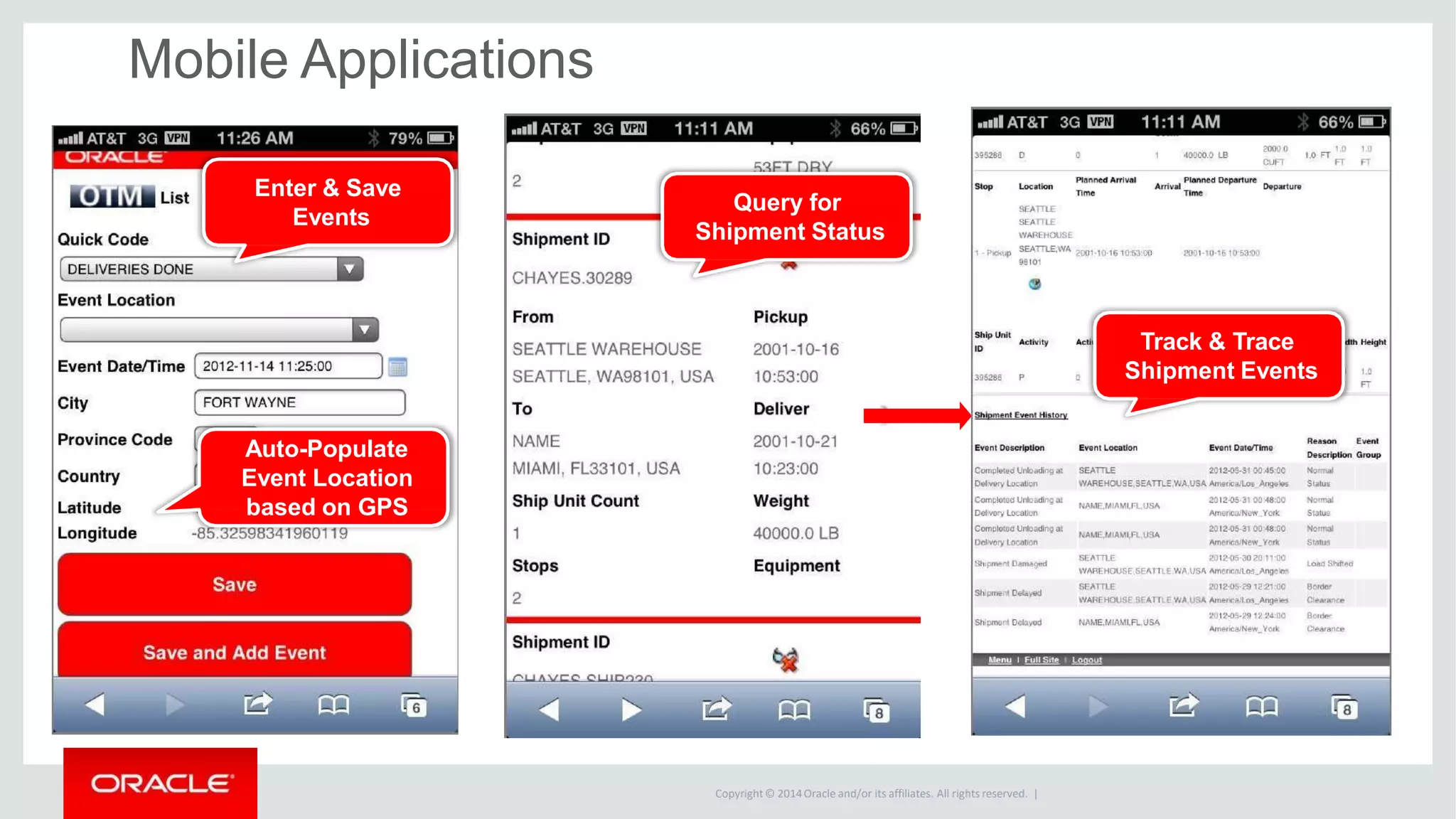Open tabs icon showing 8 in right phone
This screenshot has height=819, width=1456.
(1344, 707)
